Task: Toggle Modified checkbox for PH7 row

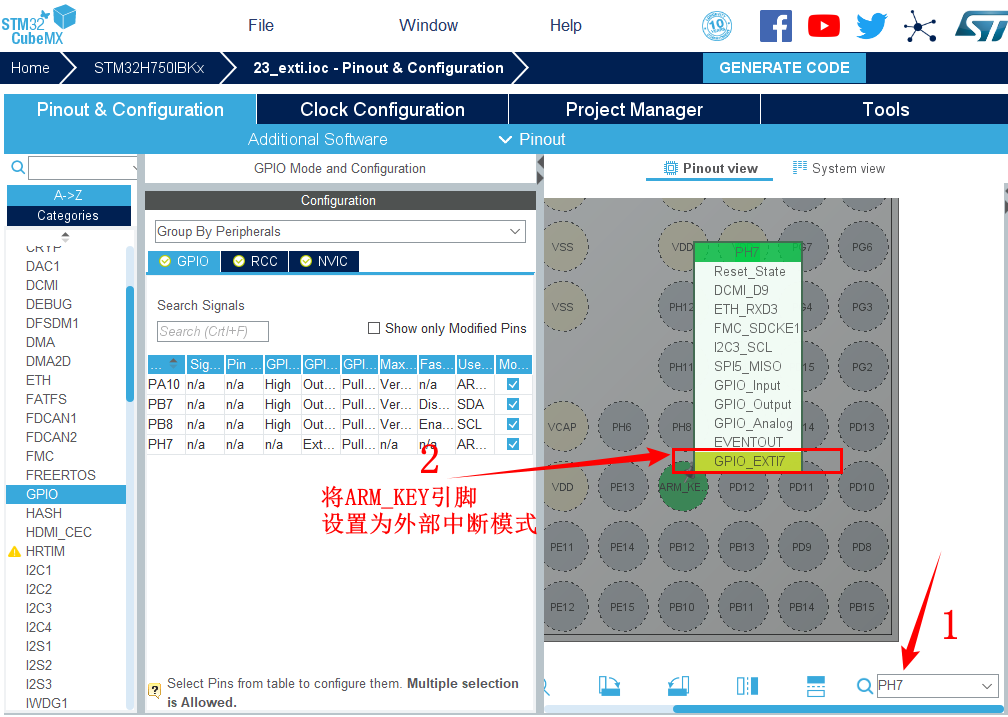Action: click(513, 444)
